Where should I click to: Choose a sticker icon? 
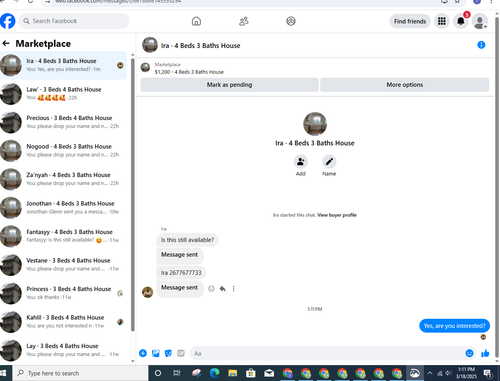click(x=168, y=353)
